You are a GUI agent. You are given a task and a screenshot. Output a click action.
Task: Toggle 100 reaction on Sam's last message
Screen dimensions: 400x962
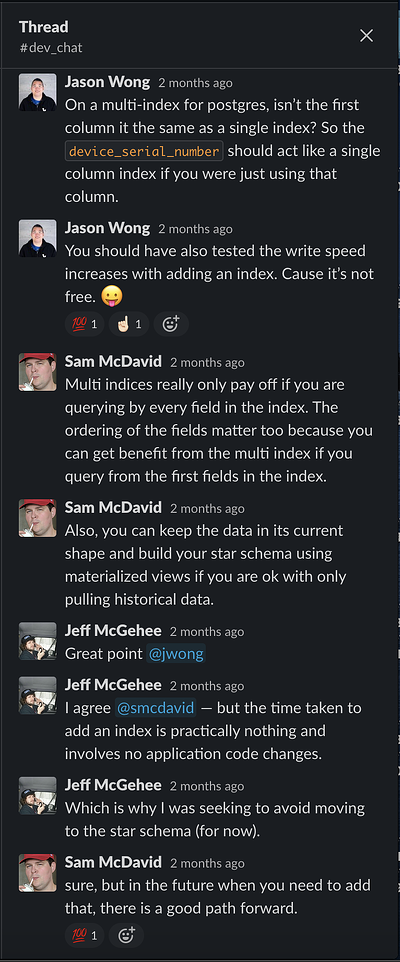(x=85, y=936)
